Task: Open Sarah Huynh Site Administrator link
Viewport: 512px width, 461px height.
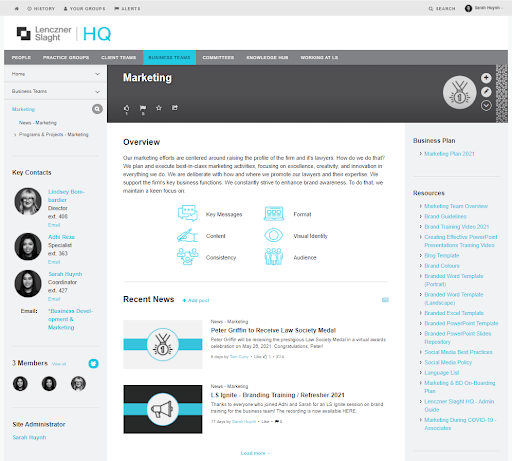Action: point(29,437)
